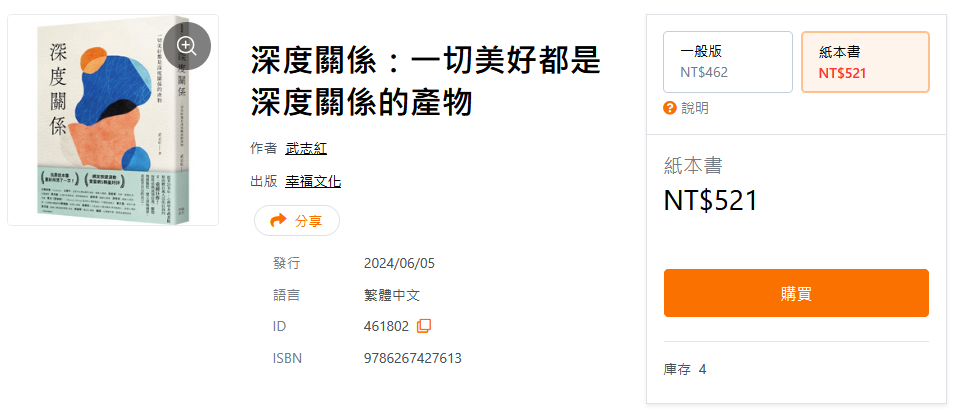953x415 pixels.
Task: Open author 武志紅 link
Action: click(x=306, y=148)
